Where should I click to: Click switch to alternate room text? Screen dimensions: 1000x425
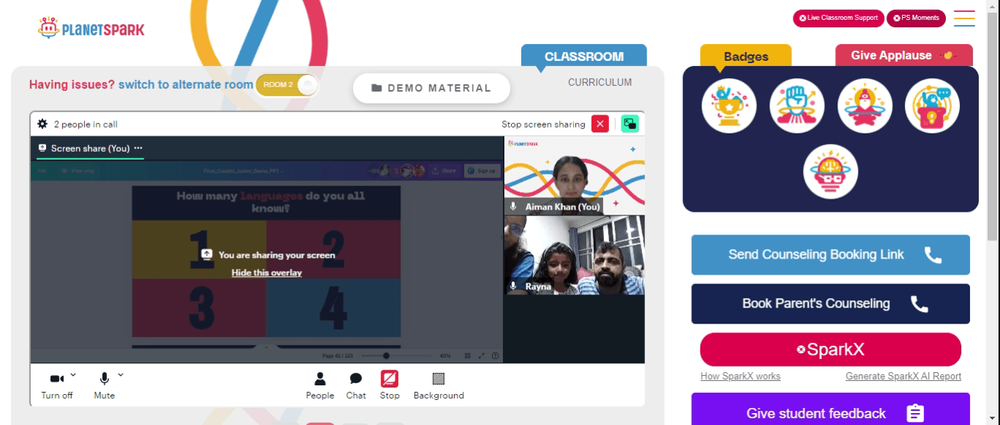(x=186, y=85)
